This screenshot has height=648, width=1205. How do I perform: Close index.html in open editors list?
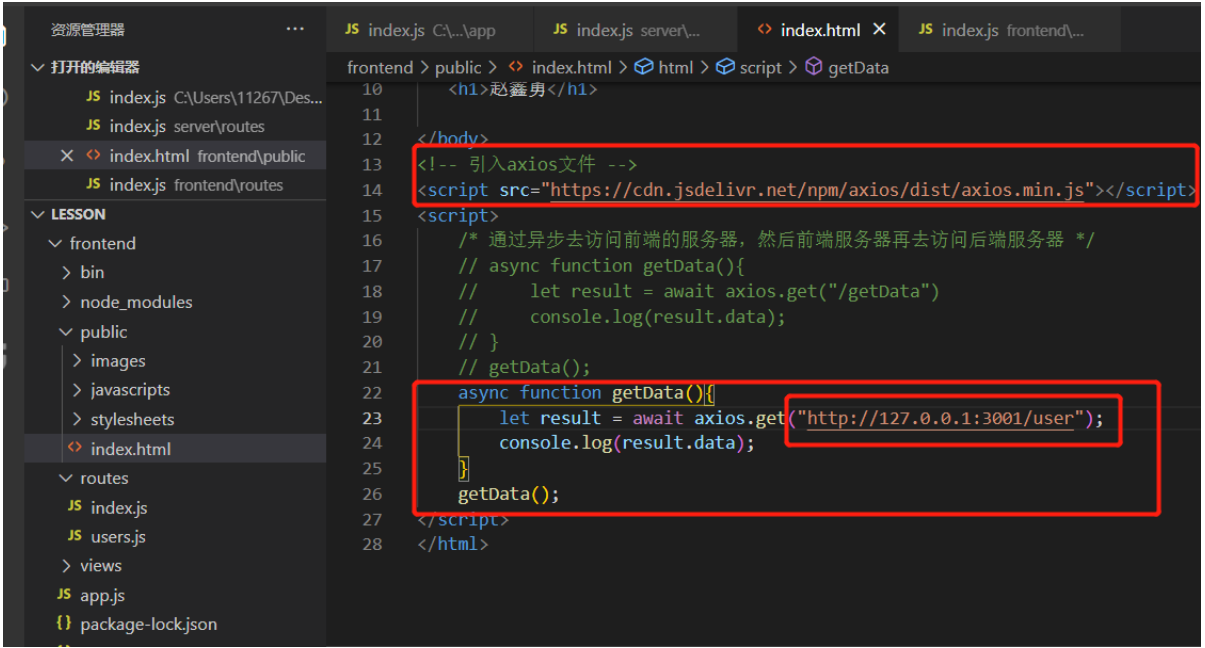pos(67,156)
